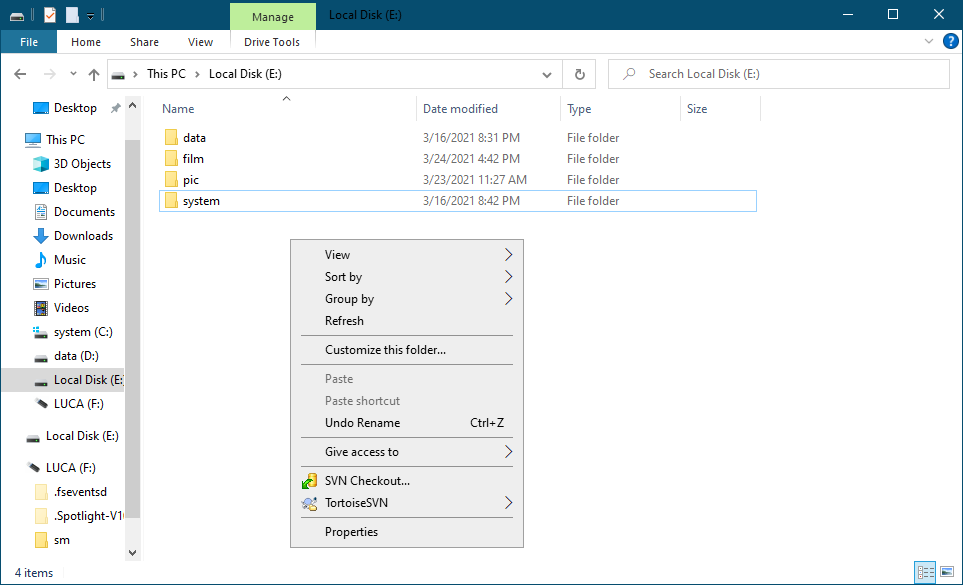
Task: Select the LUCA (F:) drive in the sidebar
Action: pyautogui.click(x=78, y=403)
